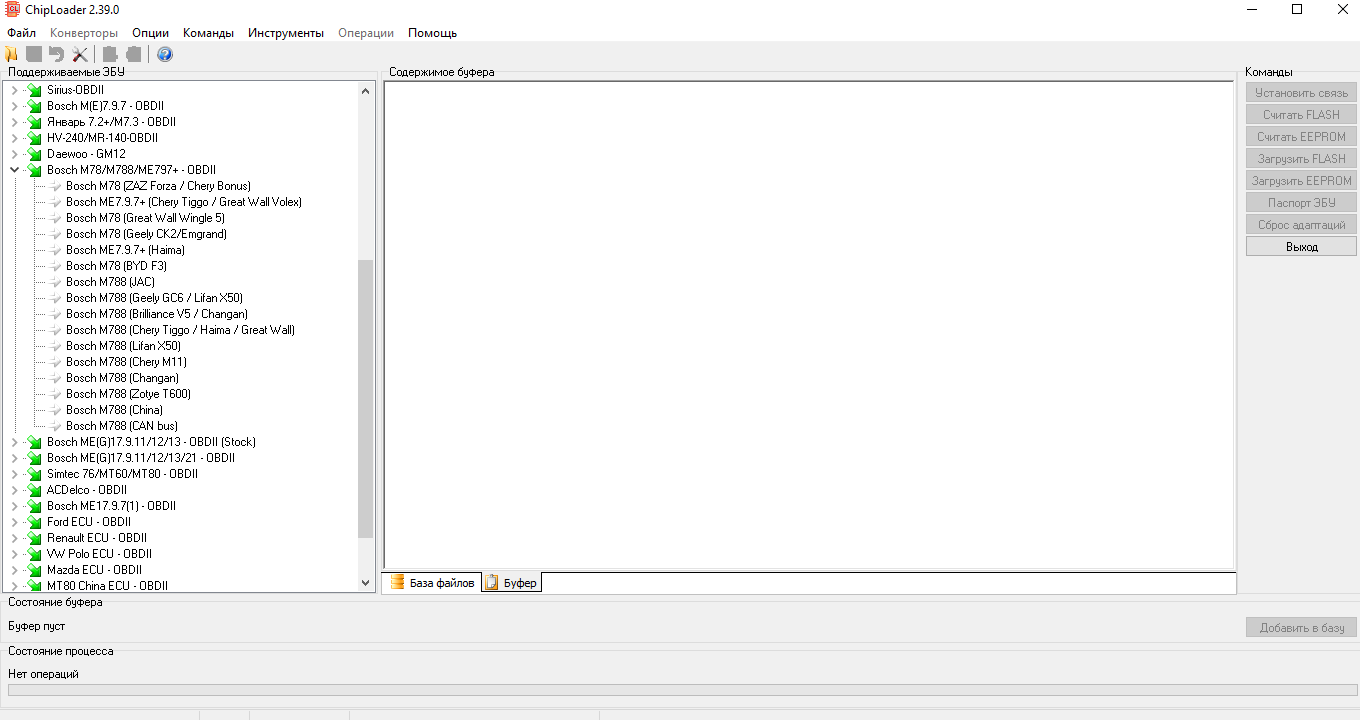This screenshot has width=1360, height=720.
Task: Click the ECU list scrollbar down arrow
Action: pos(365,583)
